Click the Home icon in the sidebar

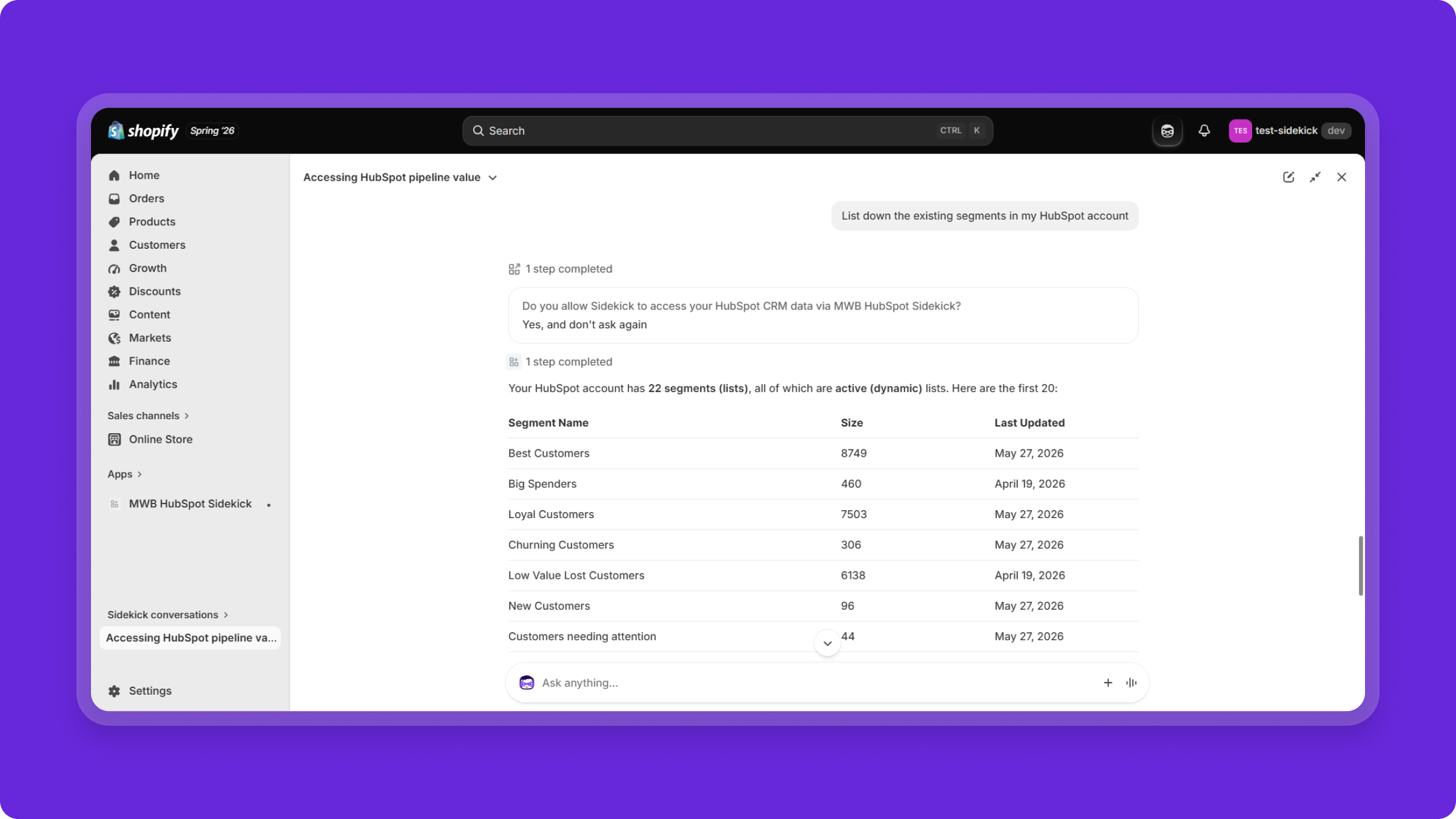click(114, 175)
